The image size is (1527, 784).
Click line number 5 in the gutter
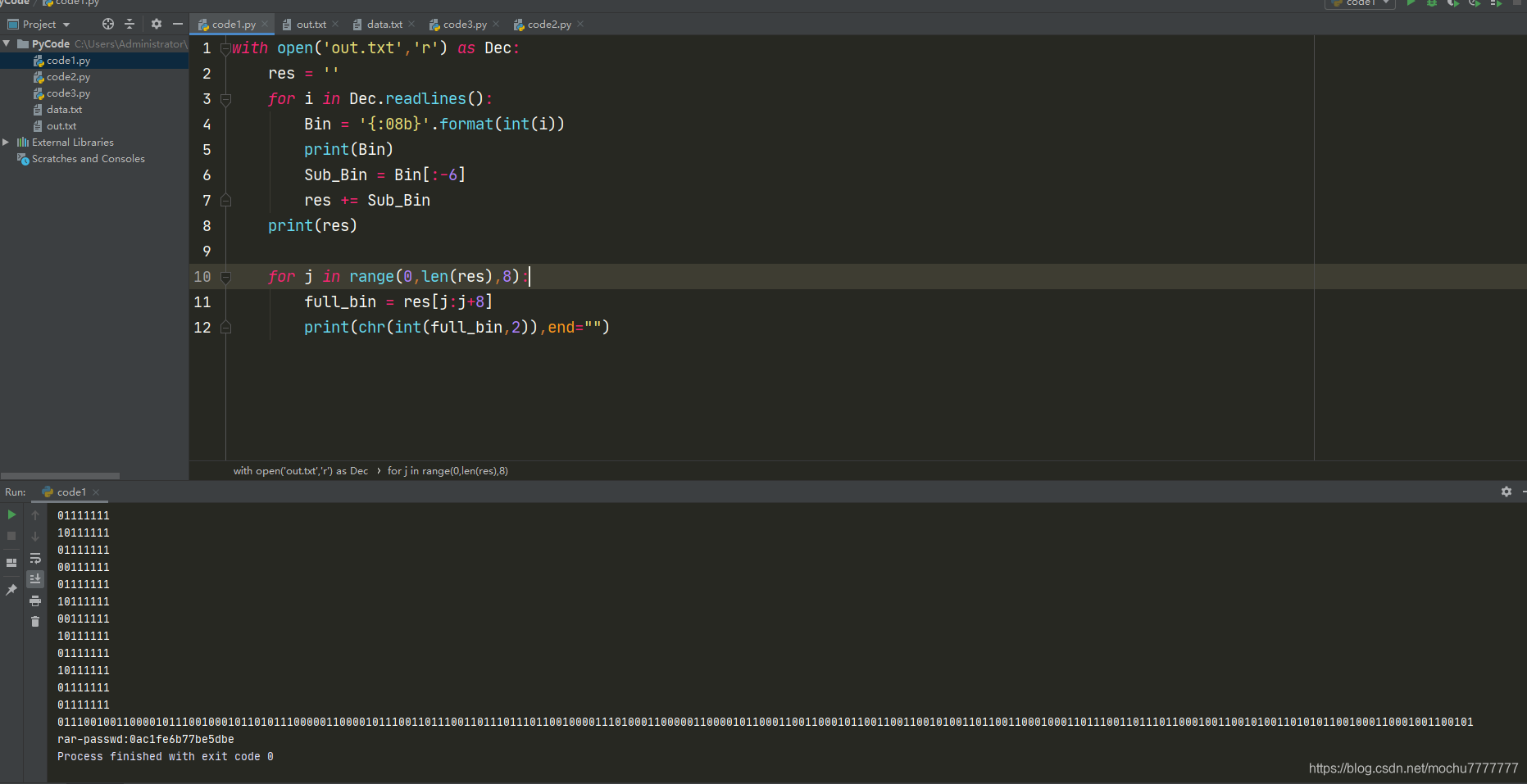pos(207,150)
